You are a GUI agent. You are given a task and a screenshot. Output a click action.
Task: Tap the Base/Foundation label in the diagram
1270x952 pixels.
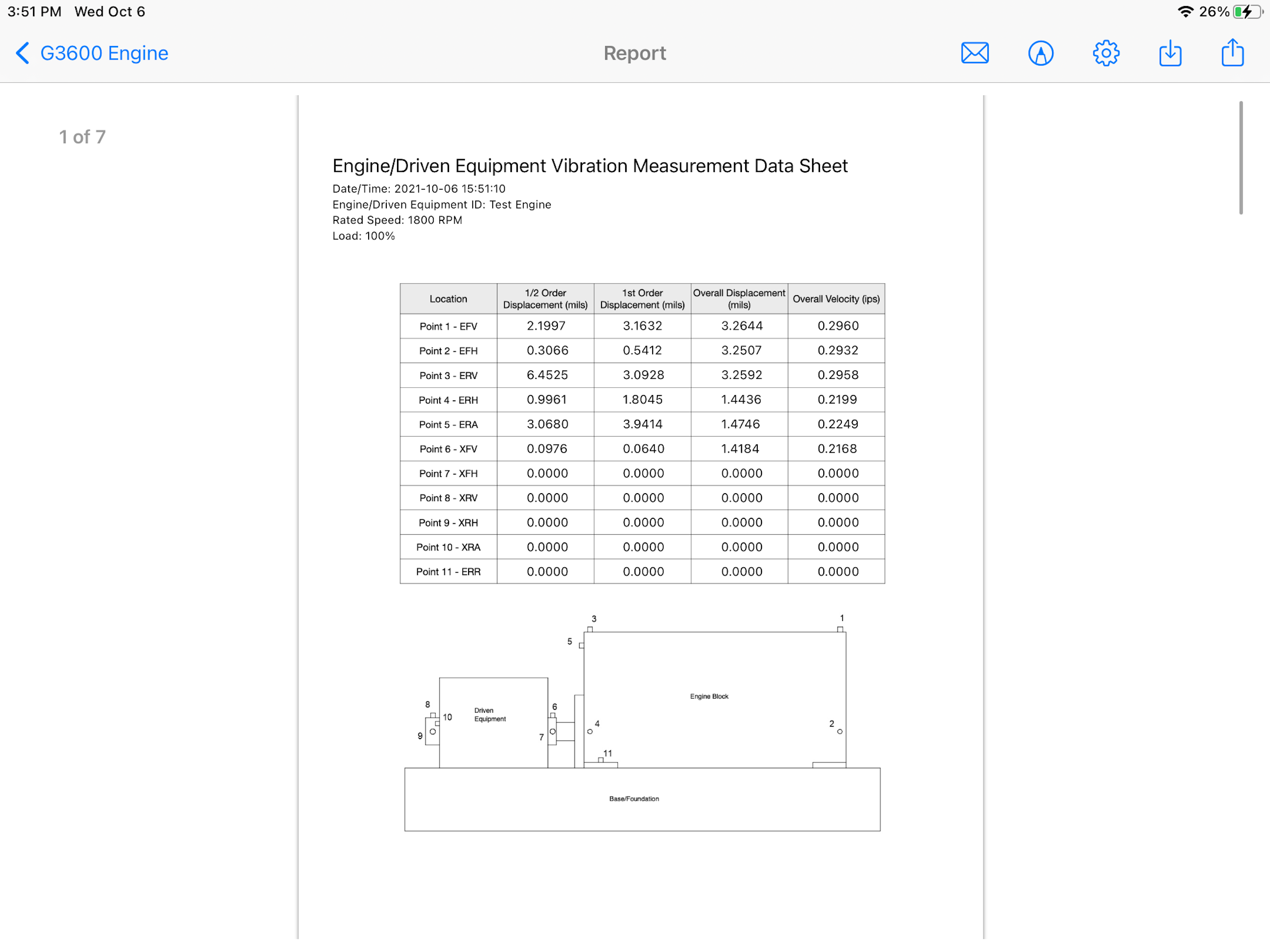click(x=634, y=799)
